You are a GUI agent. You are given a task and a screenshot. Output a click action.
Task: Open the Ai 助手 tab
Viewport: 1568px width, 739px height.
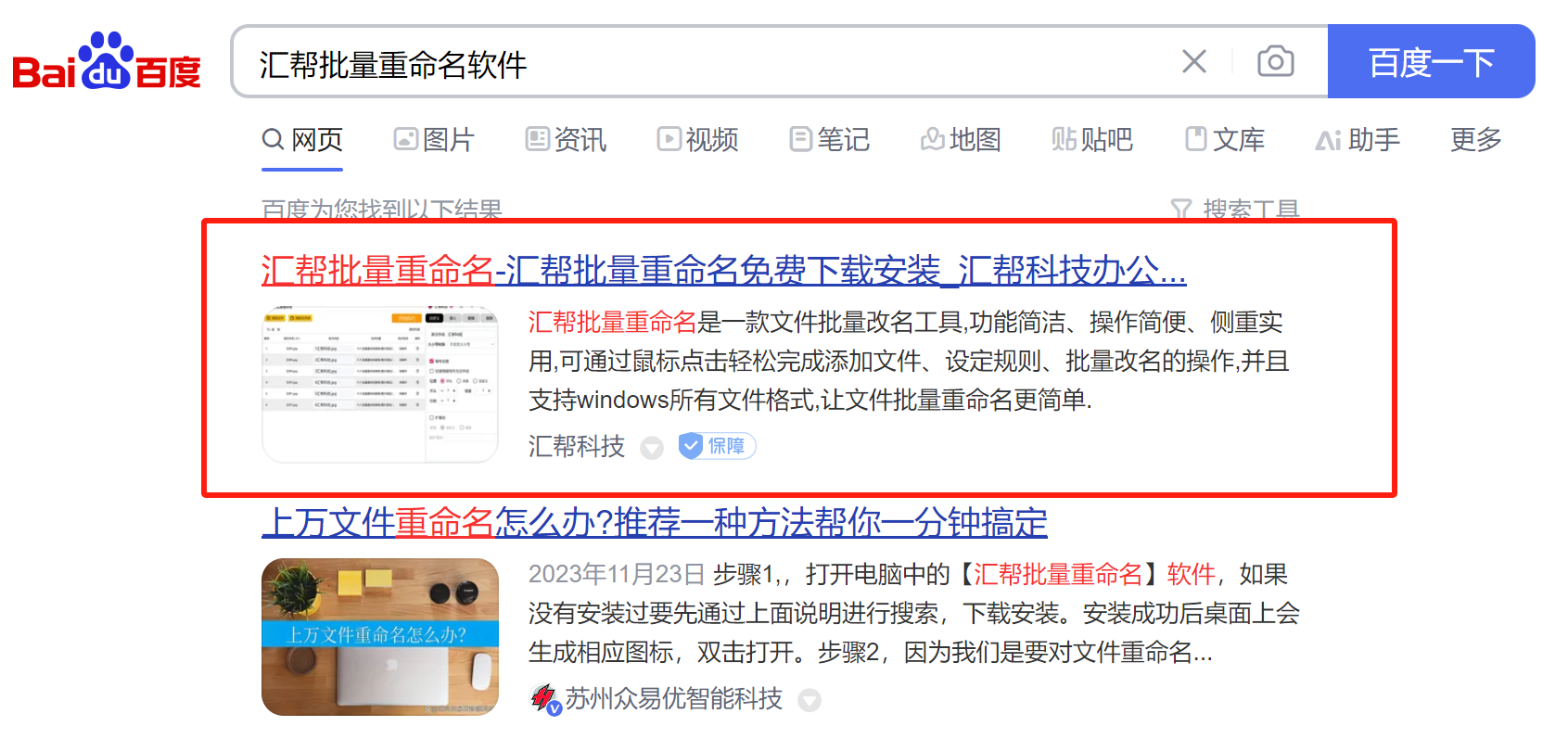pyautogui.click(x=1358, y=140)
